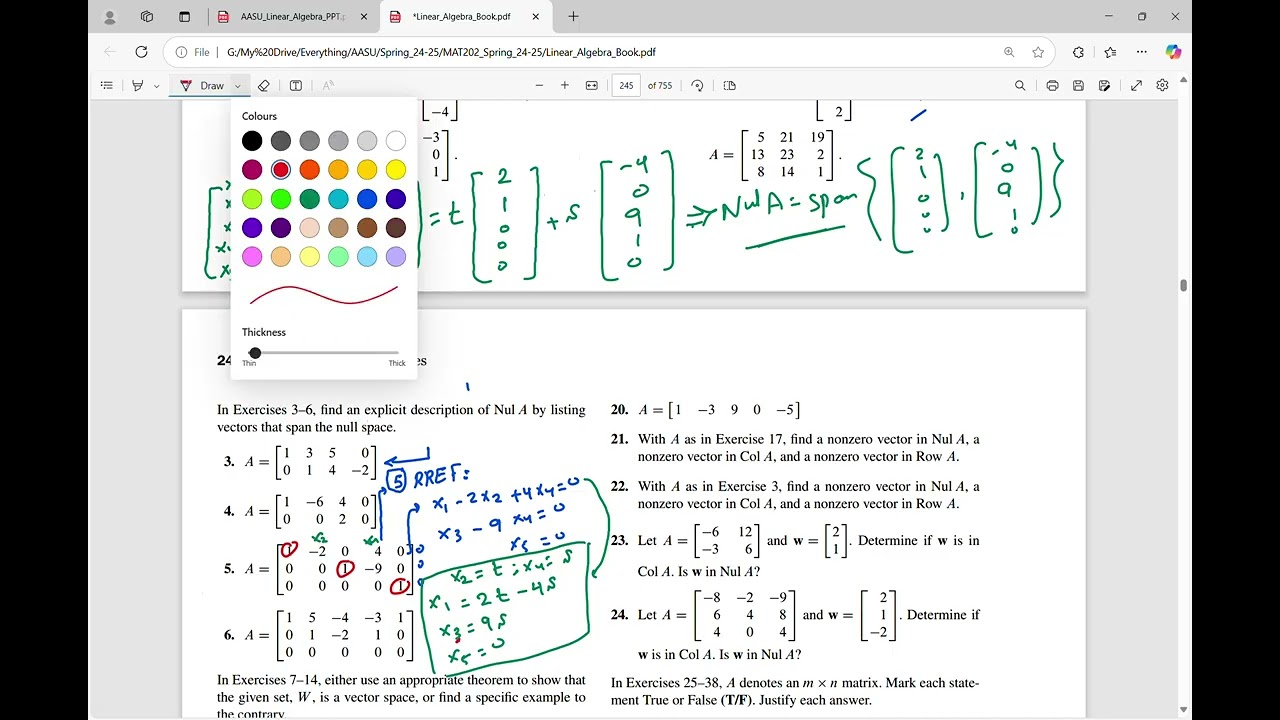
Task: Click the Thick label of slider
Action: point(397,364)
